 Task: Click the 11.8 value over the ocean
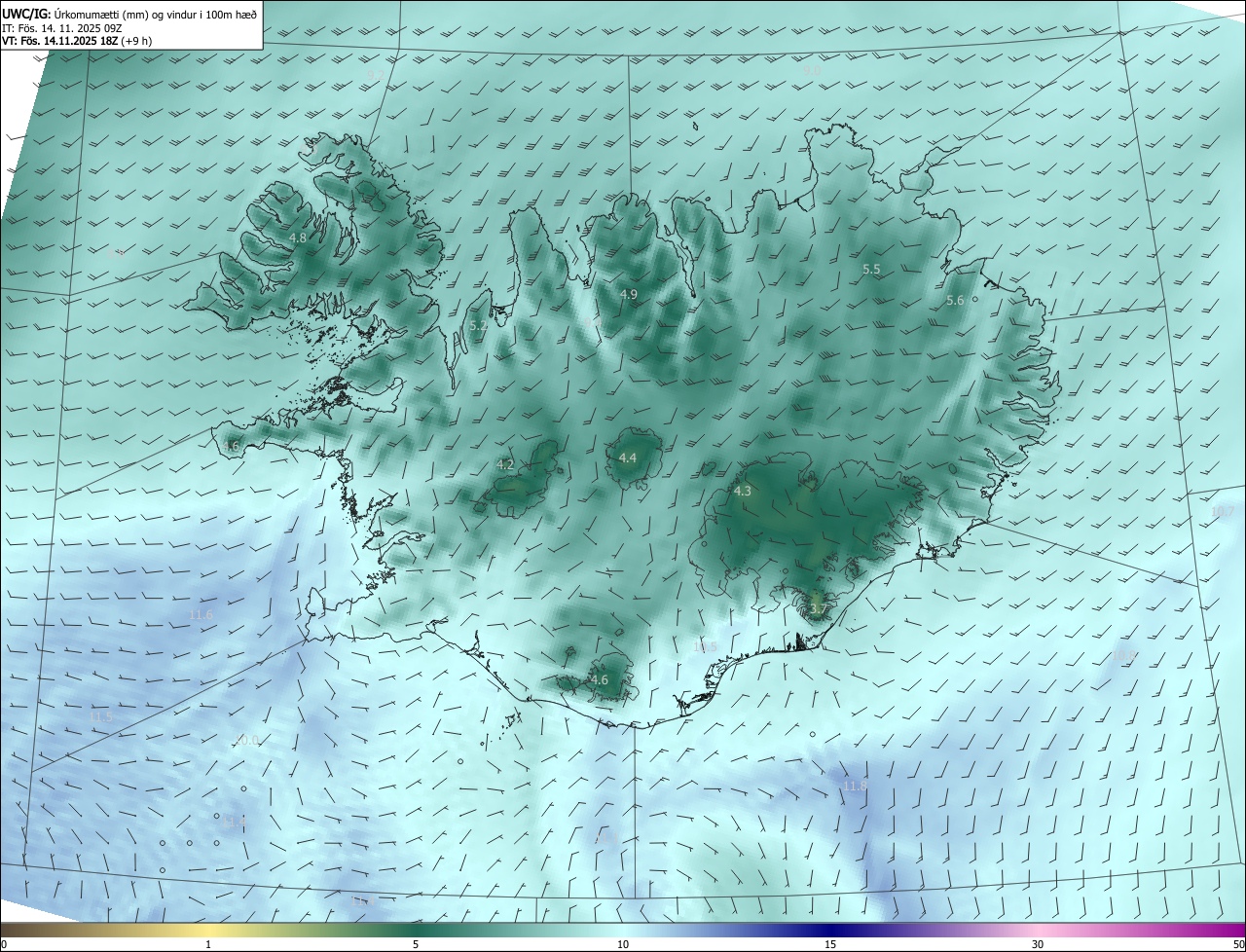click(856, 786)
